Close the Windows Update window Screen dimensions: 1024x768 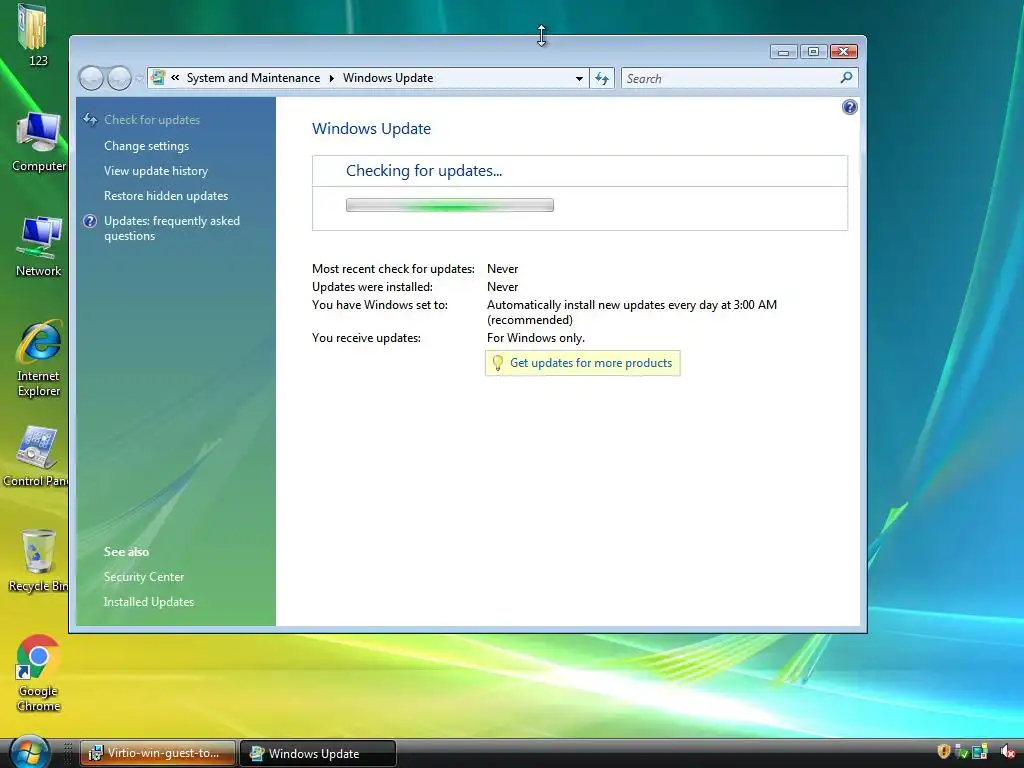(844, 52)
